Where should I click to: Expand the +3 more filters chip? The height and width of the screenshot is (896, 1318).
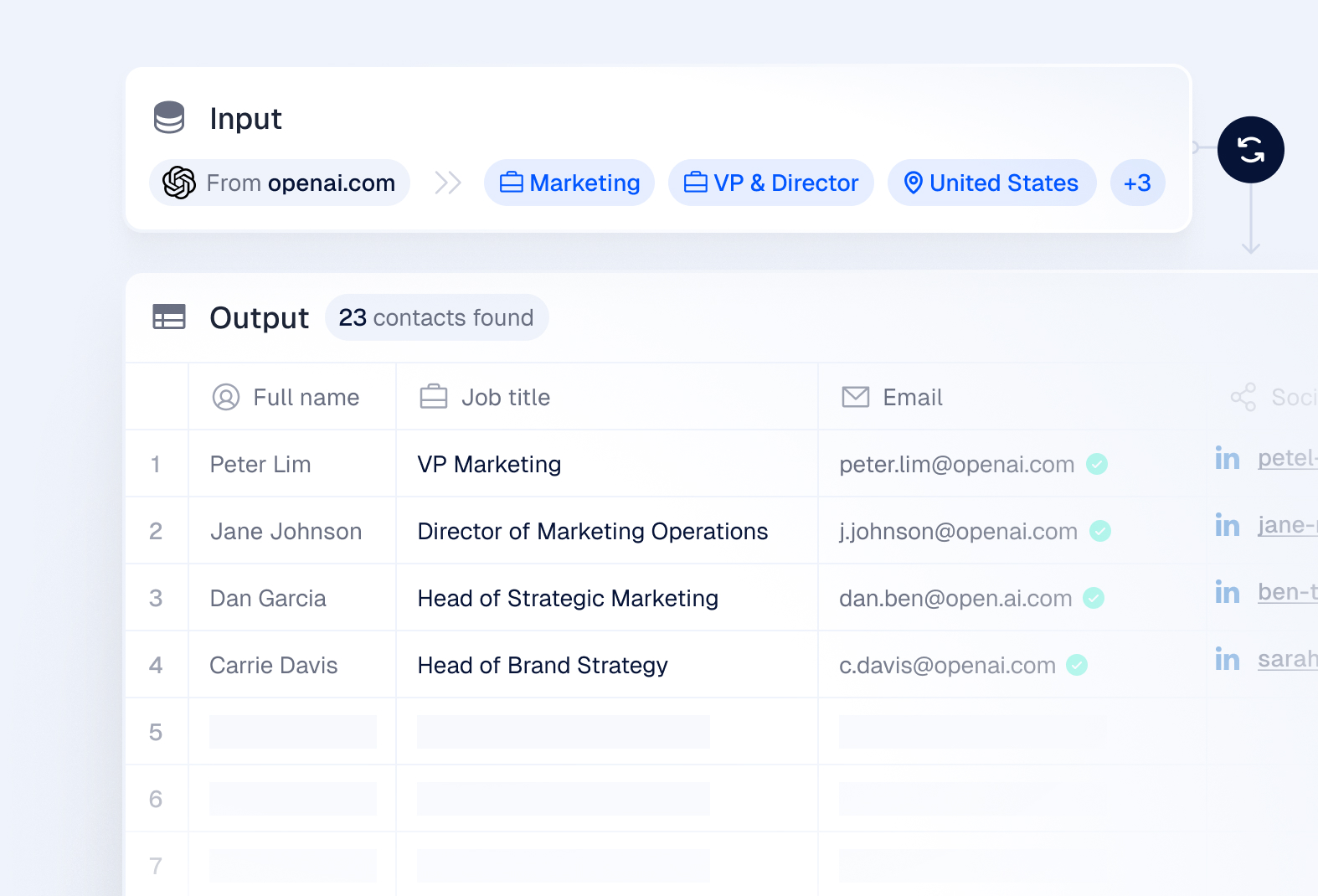coord(1137,183)
